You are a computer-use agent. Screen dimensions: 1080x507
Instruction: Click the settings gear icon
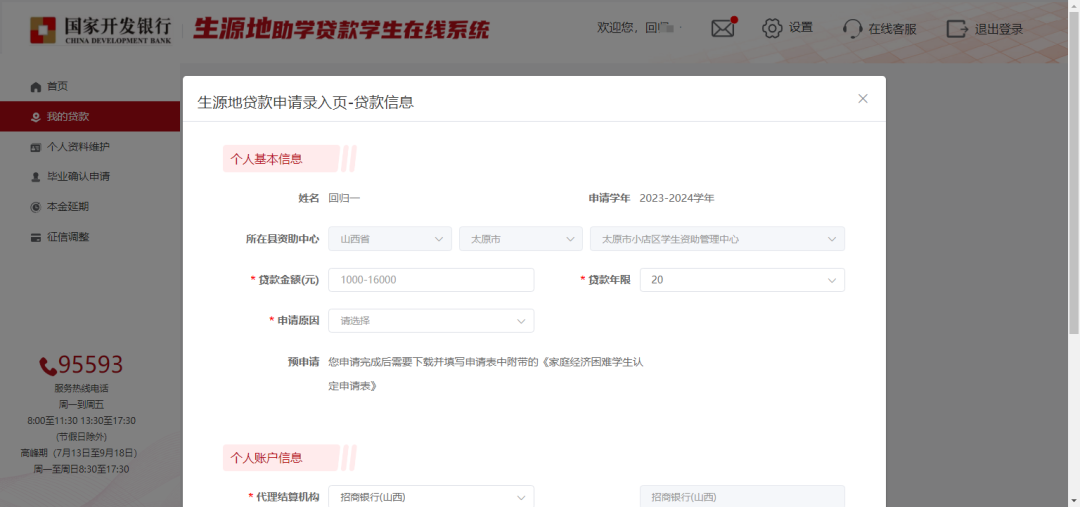(772, 28)
